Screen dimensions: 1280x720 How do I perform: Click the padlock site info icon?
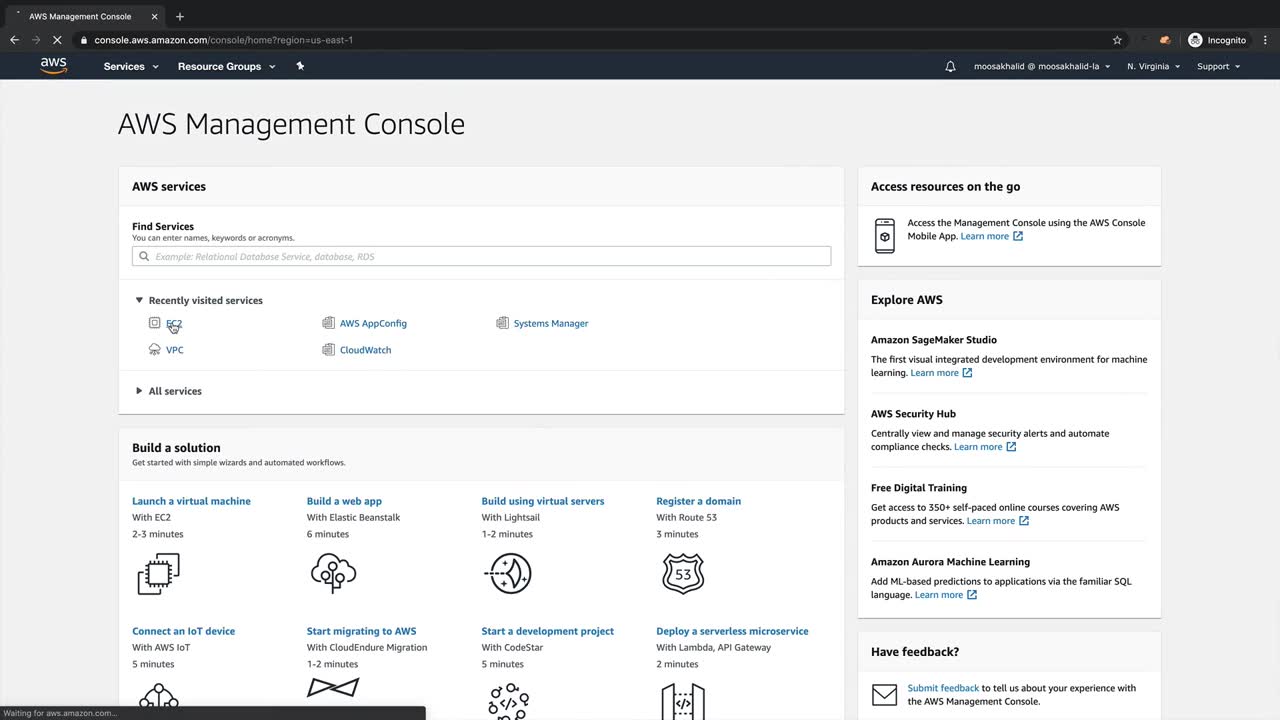[84, 40]
